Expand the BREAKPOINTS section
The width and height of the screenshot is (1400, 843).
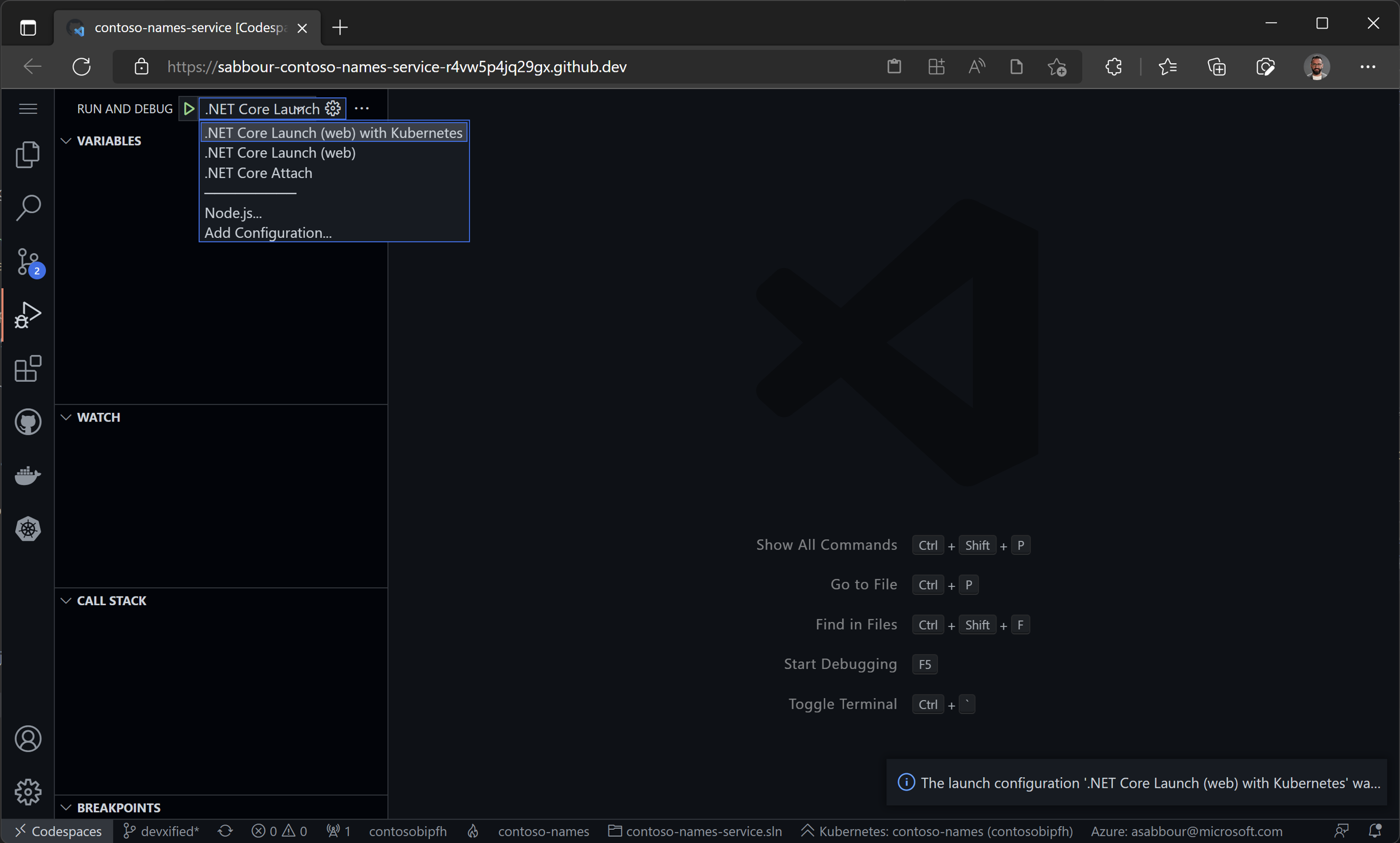(x=118, y=808)
